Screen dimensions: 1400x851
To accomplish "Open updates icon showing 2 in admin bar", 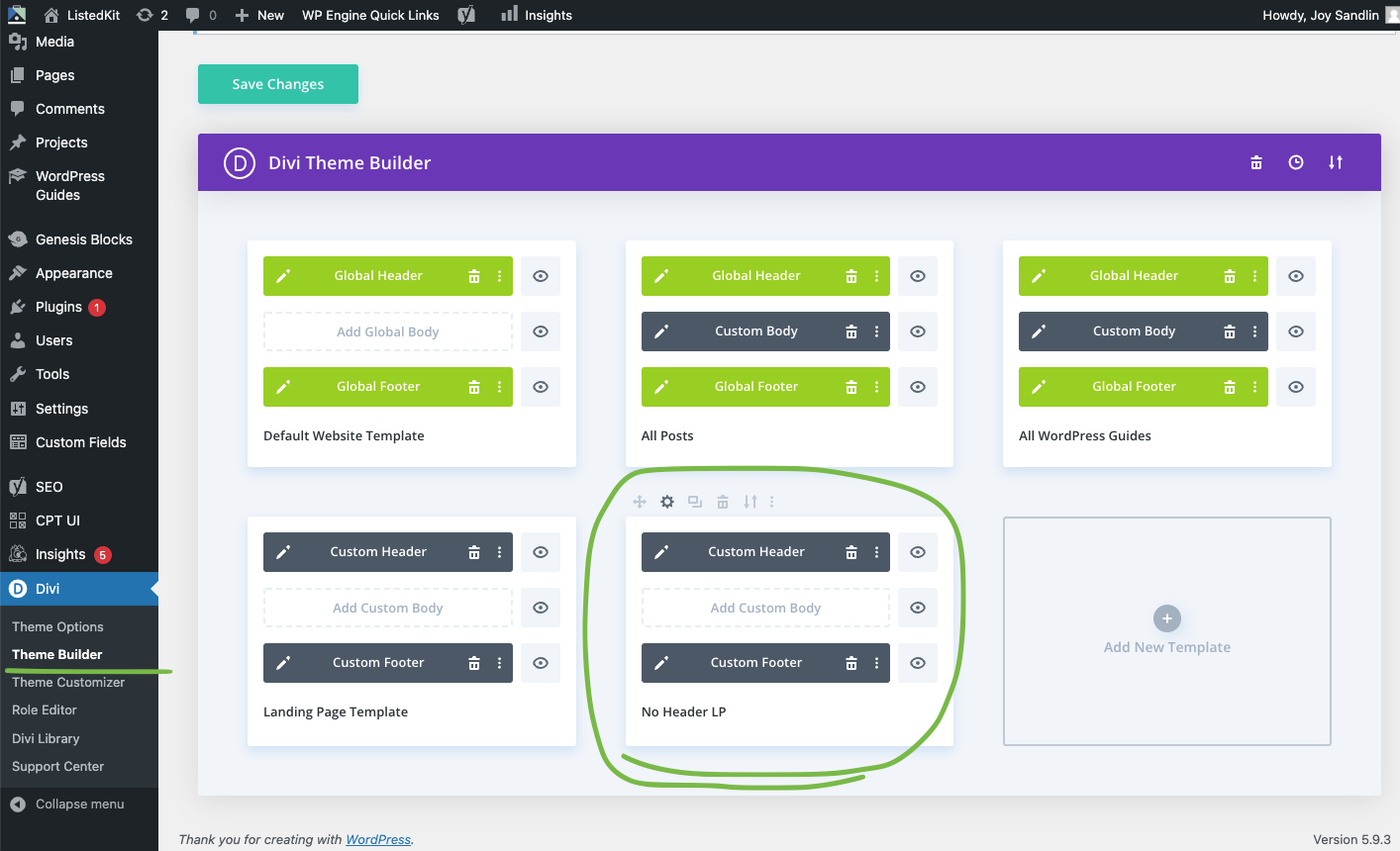I will point(151,15).
